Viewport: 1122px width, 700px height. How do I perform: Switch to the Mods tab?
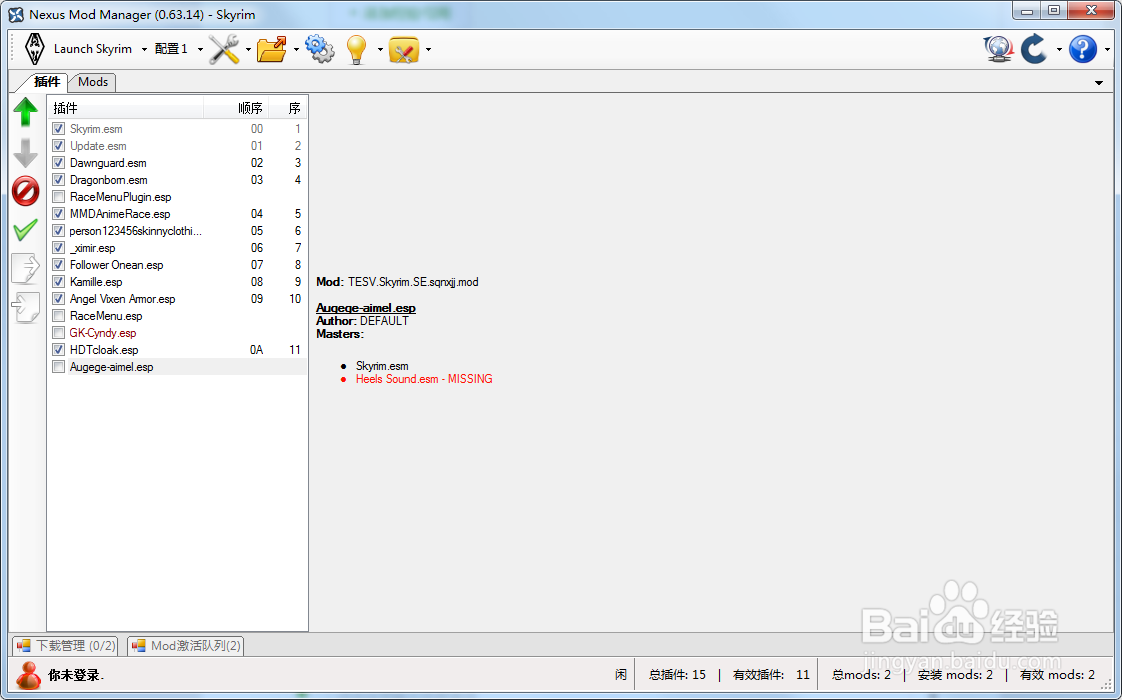tap(93, 82)
